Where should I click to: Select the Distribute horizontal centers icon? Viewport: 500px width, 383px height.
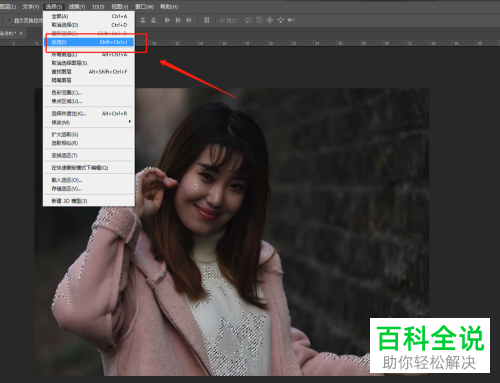(178, 20)
